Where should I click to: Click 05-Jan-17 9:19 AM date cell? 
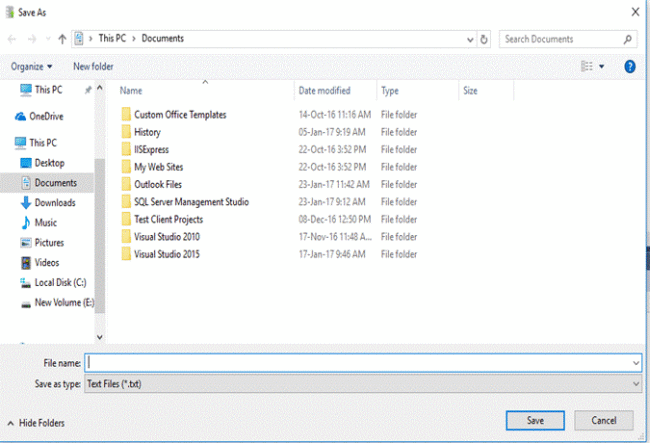pos(332,132)
